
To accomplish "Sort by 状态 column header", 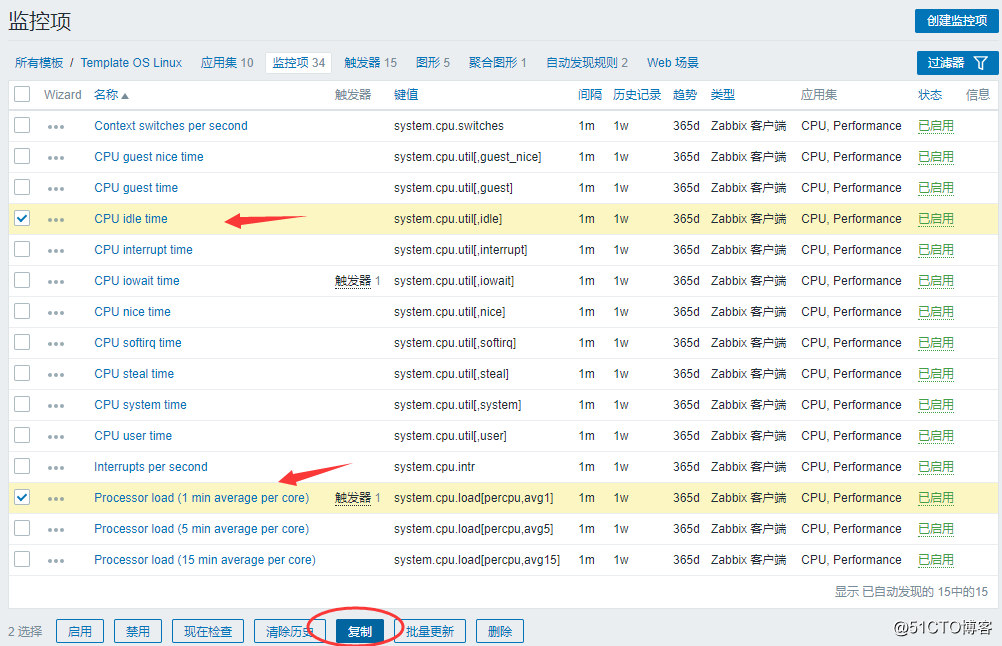I will (x=930, y=95).
